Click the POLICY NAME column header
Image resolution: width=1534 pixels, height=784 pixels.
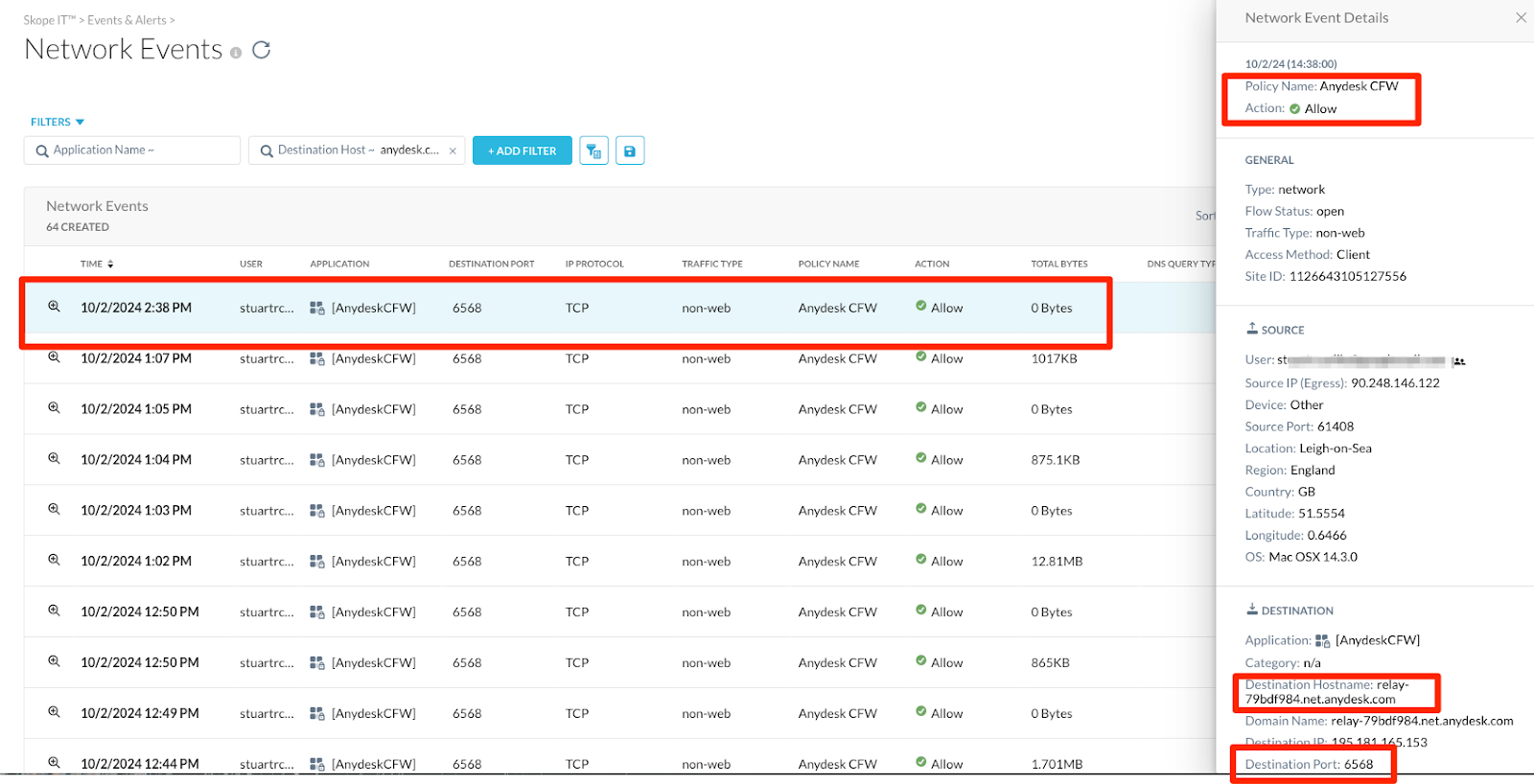829,264
